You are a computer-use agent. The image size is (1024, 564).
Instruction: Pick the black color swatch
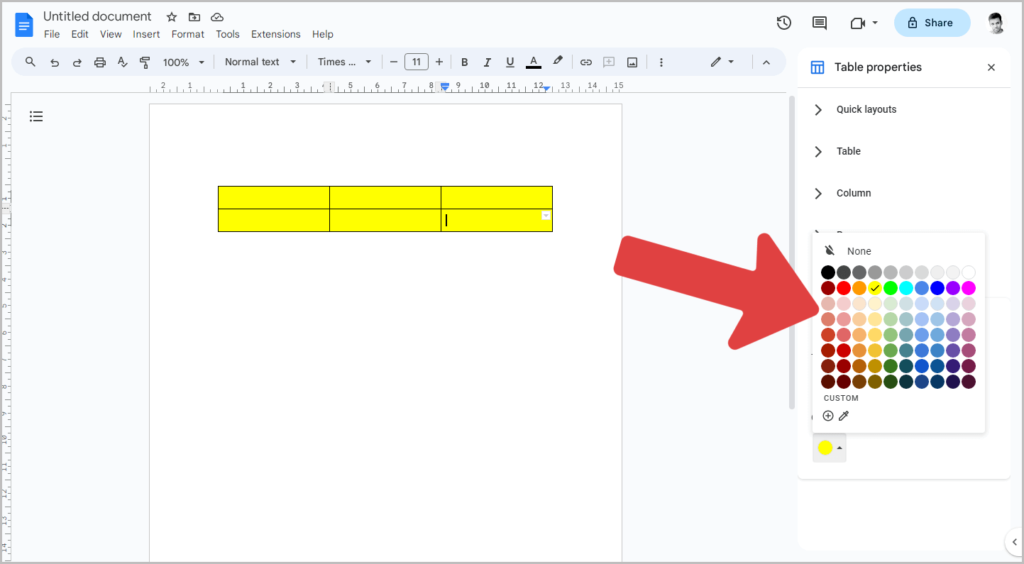pos(828,272)
